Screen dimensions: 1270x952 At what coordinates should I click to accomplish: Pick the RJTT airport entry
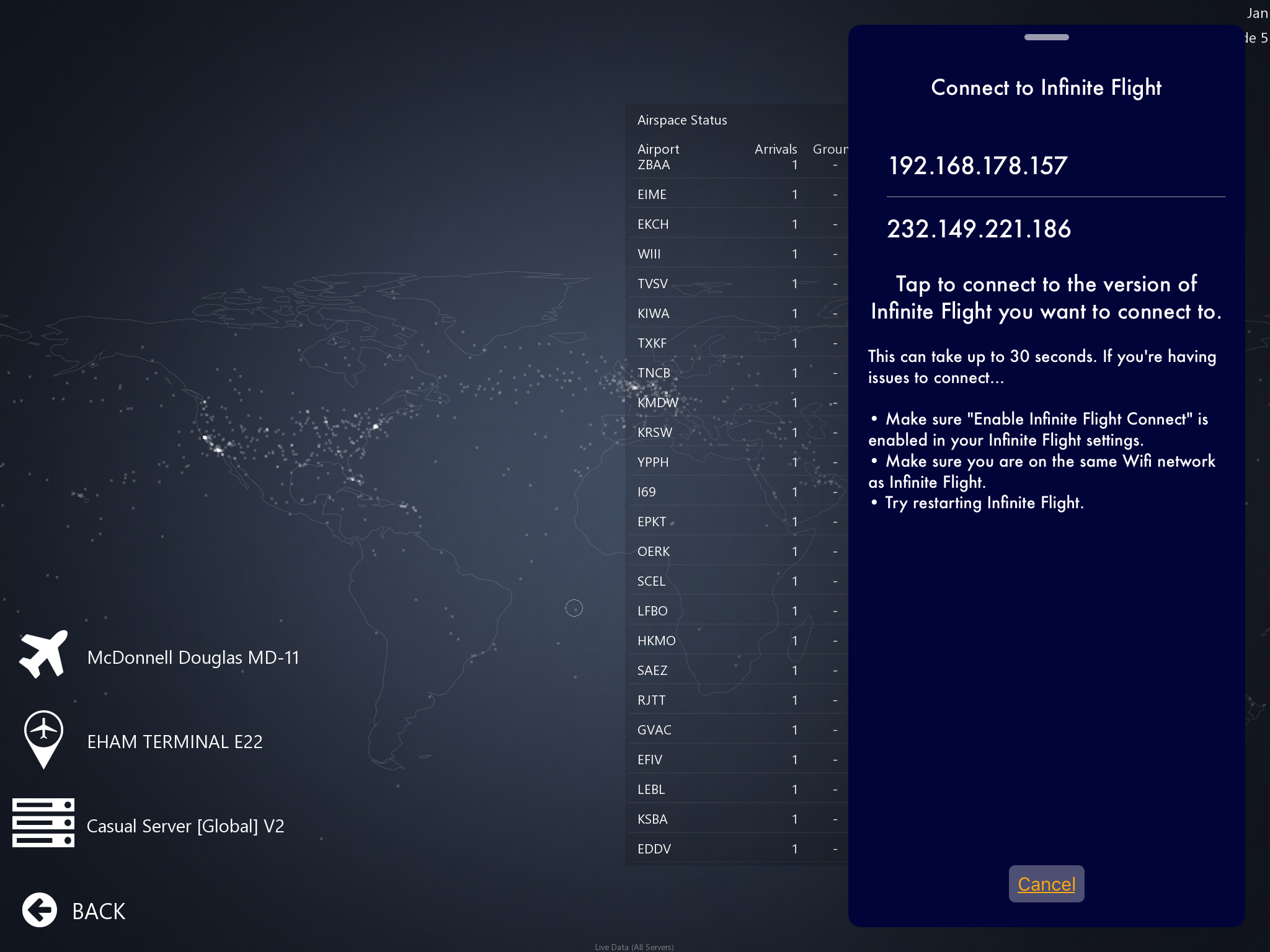[x=651, y=700]
